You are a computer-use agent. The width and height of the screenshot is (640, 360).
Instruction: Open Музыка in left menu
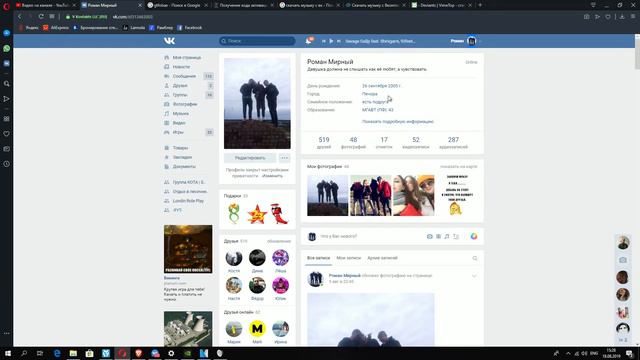(180, 113)
